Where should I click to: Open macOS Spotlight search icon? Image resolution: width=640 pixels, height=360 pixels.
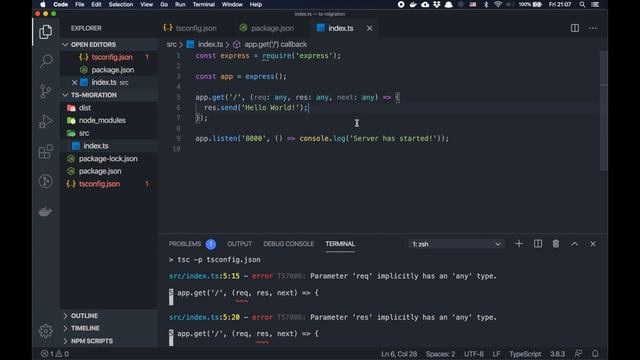582,4
